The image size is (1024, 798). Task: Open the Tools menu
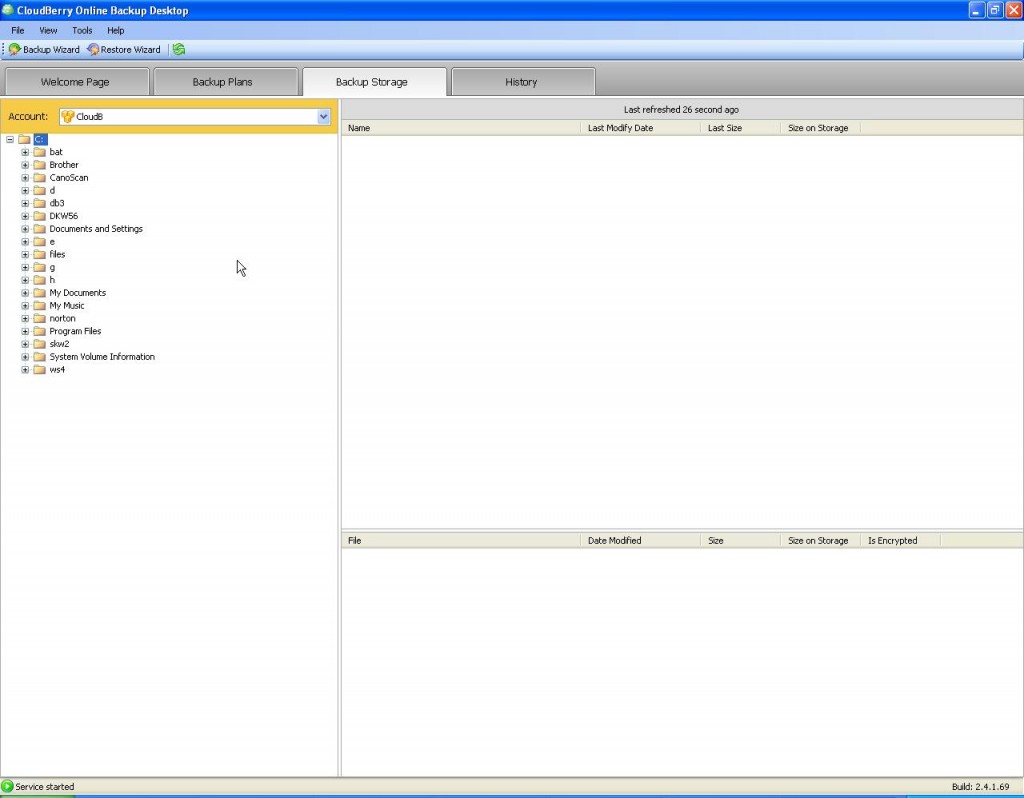[82, 30]
